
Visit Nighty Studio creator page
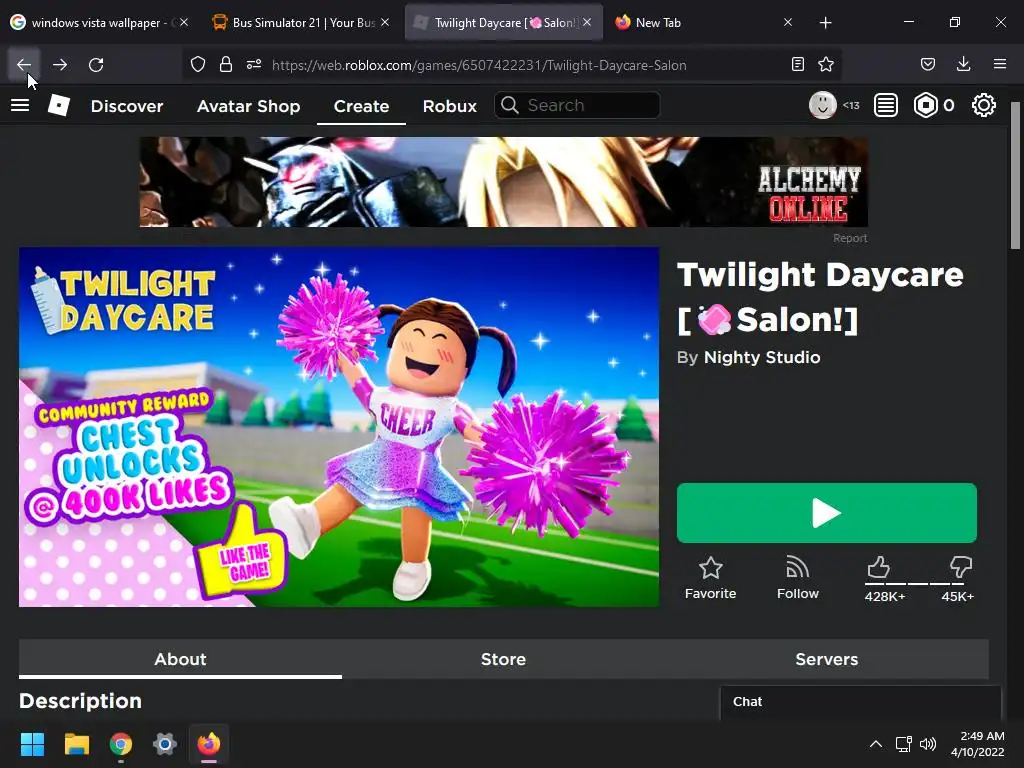point(761,357)
